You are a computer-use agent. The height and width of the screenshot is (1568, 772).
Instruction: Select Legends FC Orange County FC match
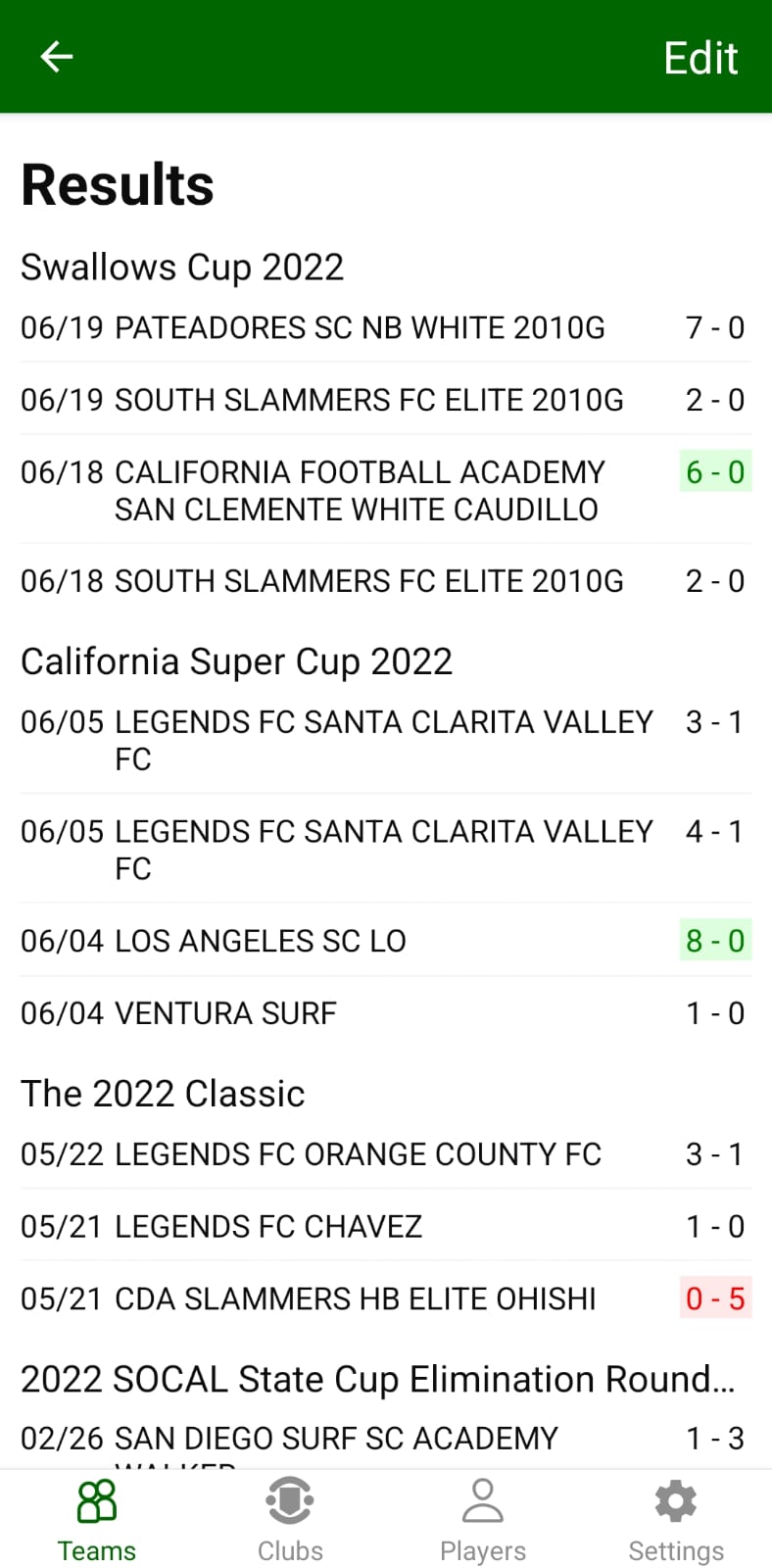click(x=358, y=1154)
